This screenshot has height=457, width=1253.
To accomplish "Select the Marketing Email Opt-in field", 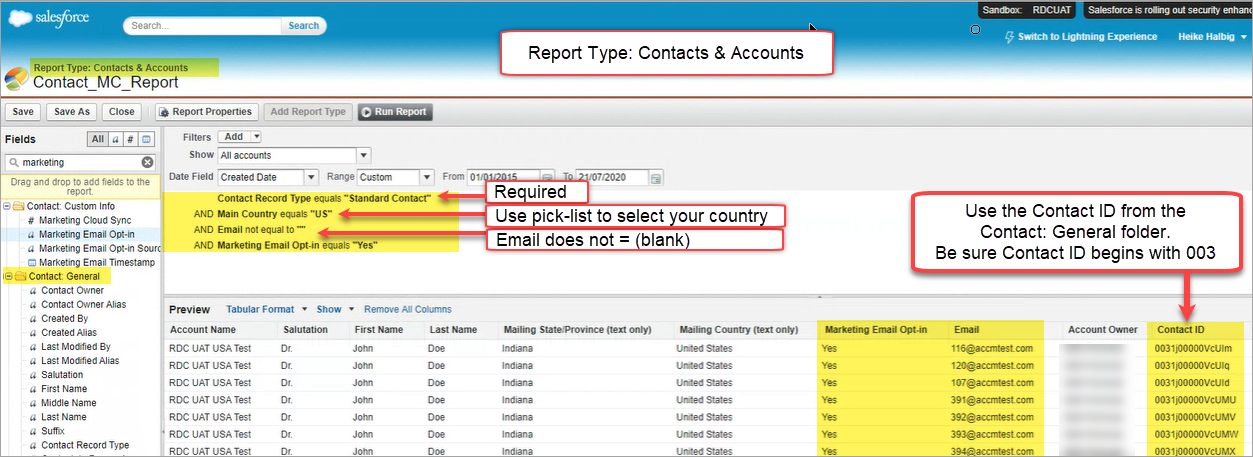I will click(85, 234).
